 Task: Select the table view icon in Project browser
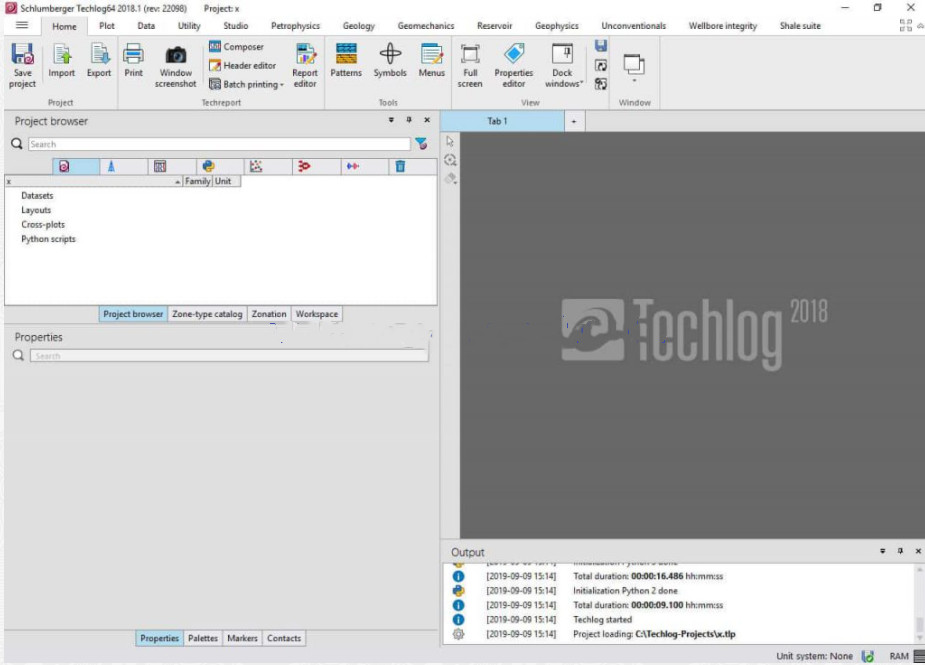160,166
